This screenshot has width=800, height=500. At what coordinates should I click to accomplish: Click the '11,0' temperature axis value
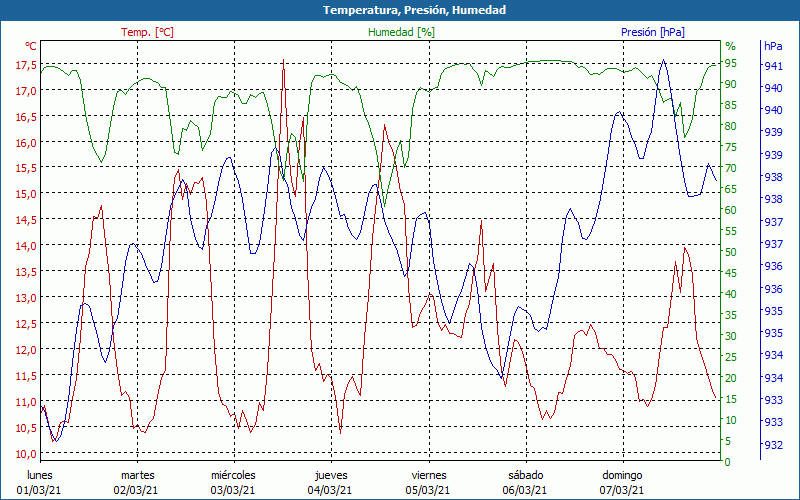click(x=26, y=402)
